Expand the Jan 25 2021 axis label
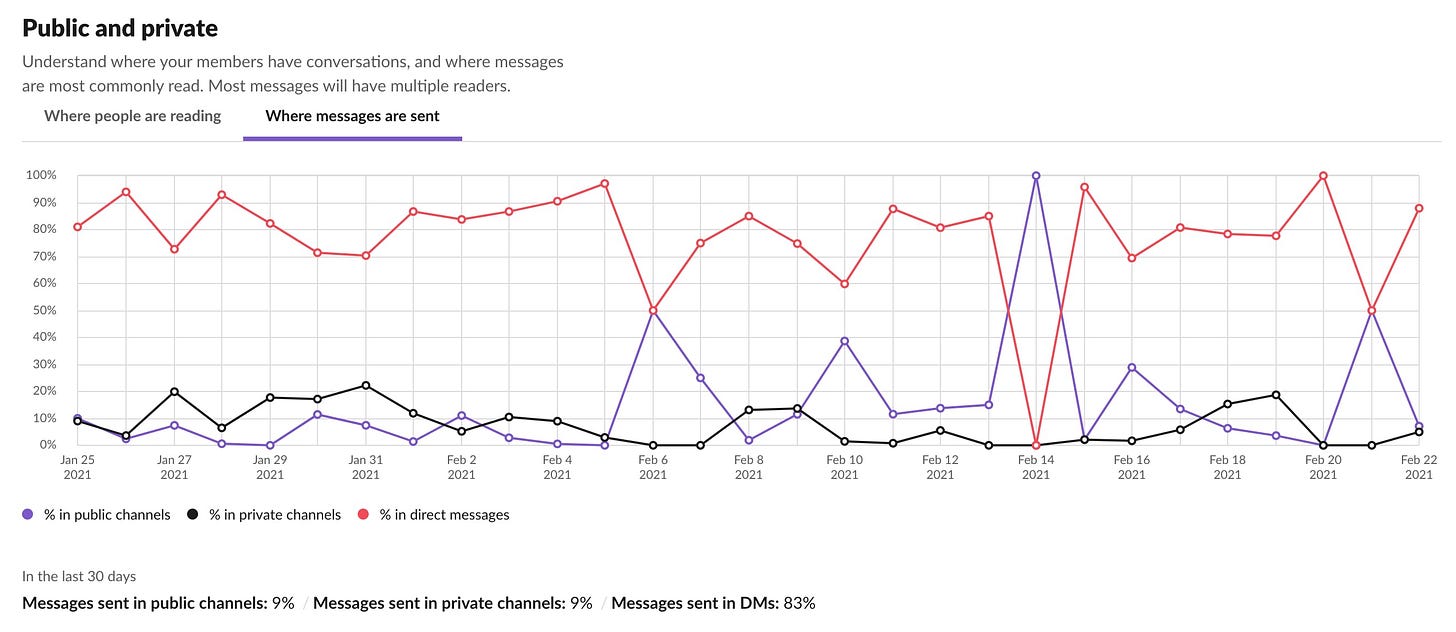The width and height of the screenshot is (1456, 632). (78, 466)
